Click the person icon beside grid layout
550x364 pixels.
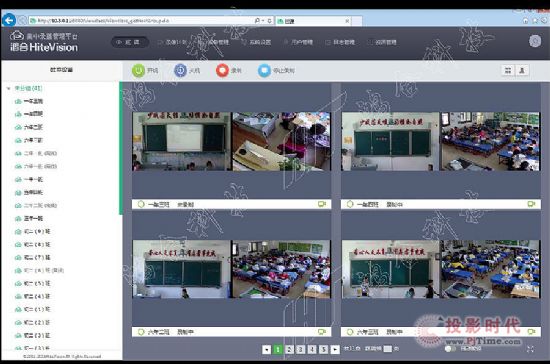[522, 70]
